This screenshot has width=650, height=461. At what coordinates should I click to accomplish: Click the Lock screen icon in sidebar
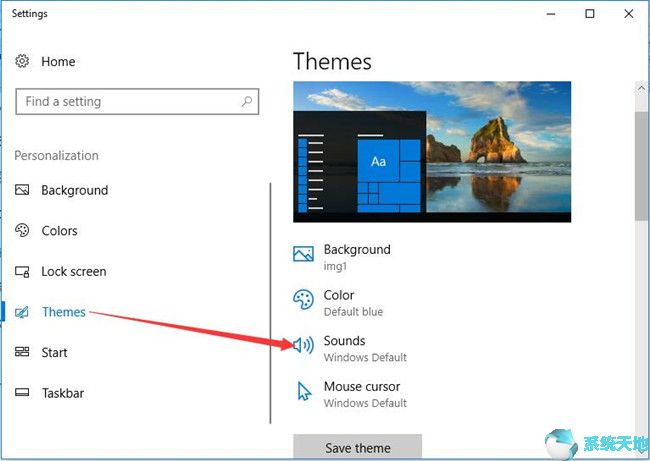pos(22,272)
